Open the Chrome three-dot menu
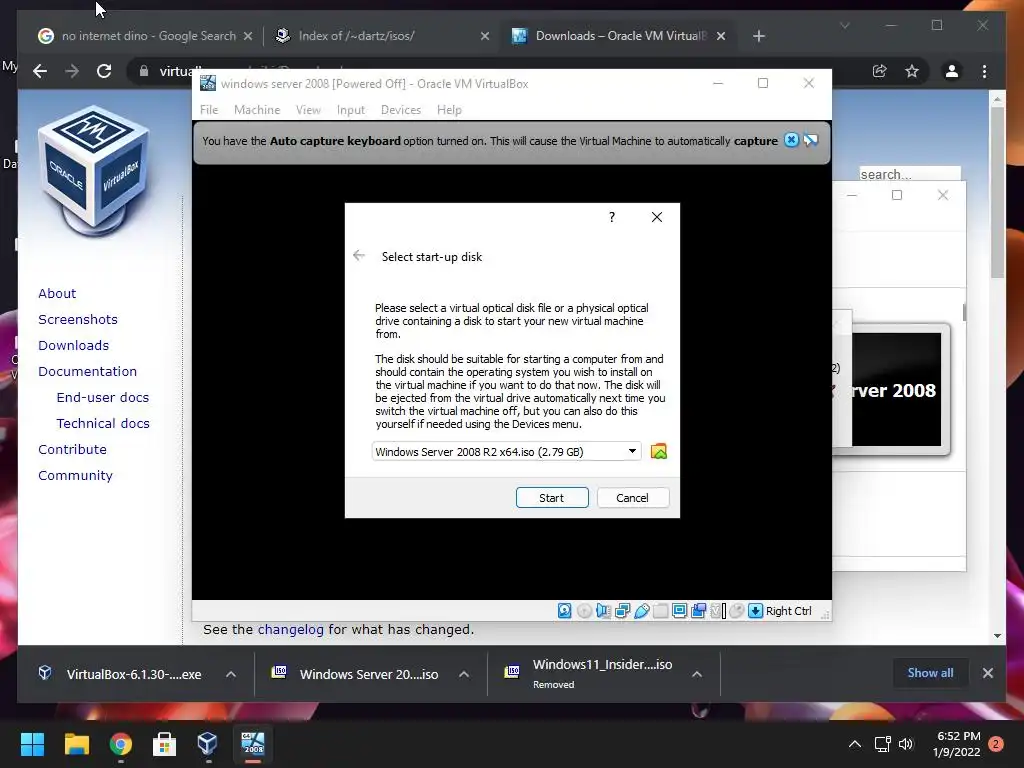Screen dimensions: 1024x768 [984, 71]
